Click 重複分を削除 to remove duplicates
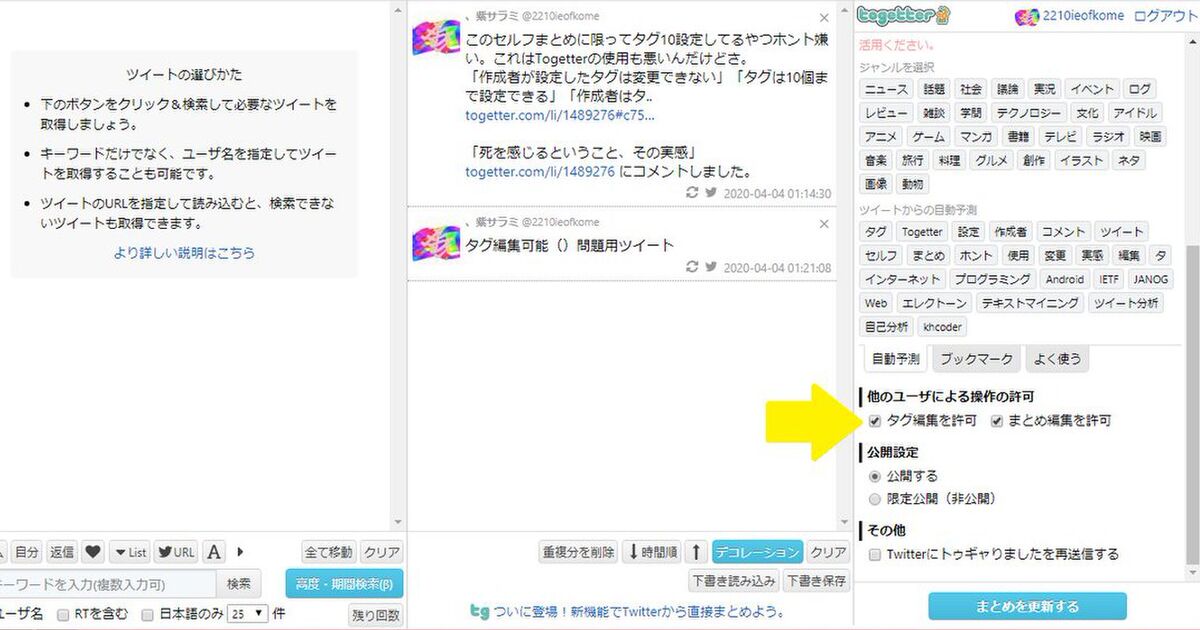Image resolution: width=1200 pixels, height=630 pixels. [x=578, y=552]
